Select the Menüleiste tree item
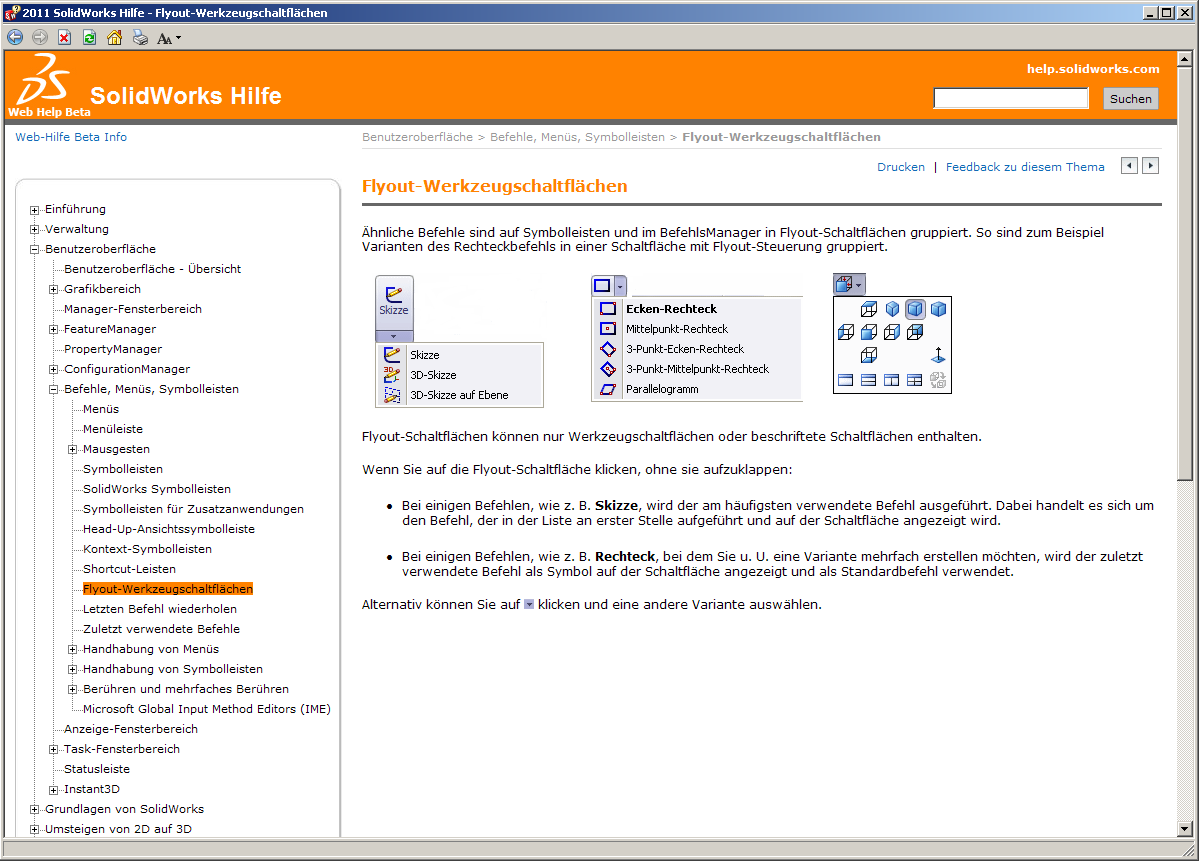Image resolution: width=1199 pixels, height=861 pixels. point(113,429)
